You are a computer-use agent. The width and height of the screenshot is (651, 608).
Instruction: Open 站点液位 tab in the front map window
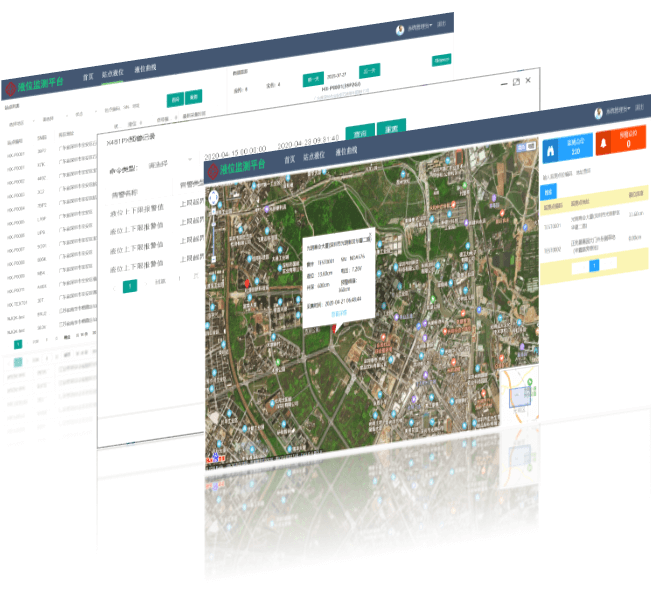click(313, 156)
